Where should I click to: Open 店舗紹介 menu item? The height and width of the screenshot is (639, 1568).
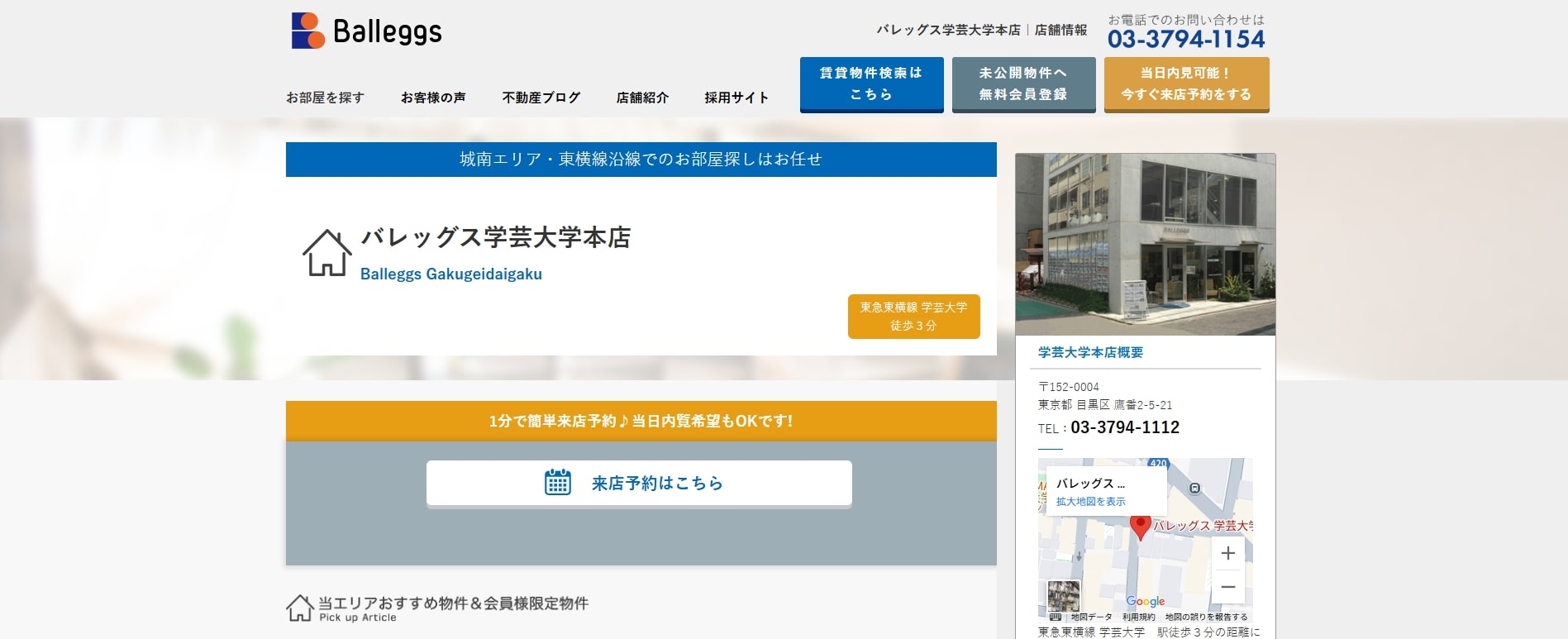pos(642,98)
